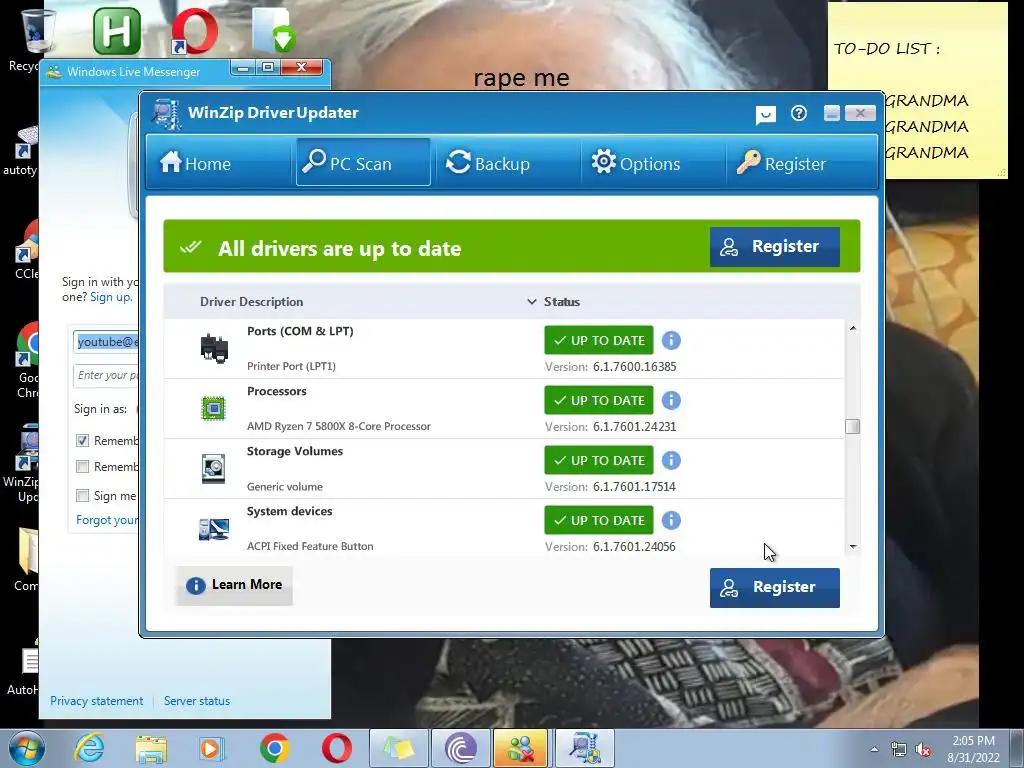Open Sticky Notes taskbar icon
The height and width of the screenshot is (768, 1024).
coord(399,748)
